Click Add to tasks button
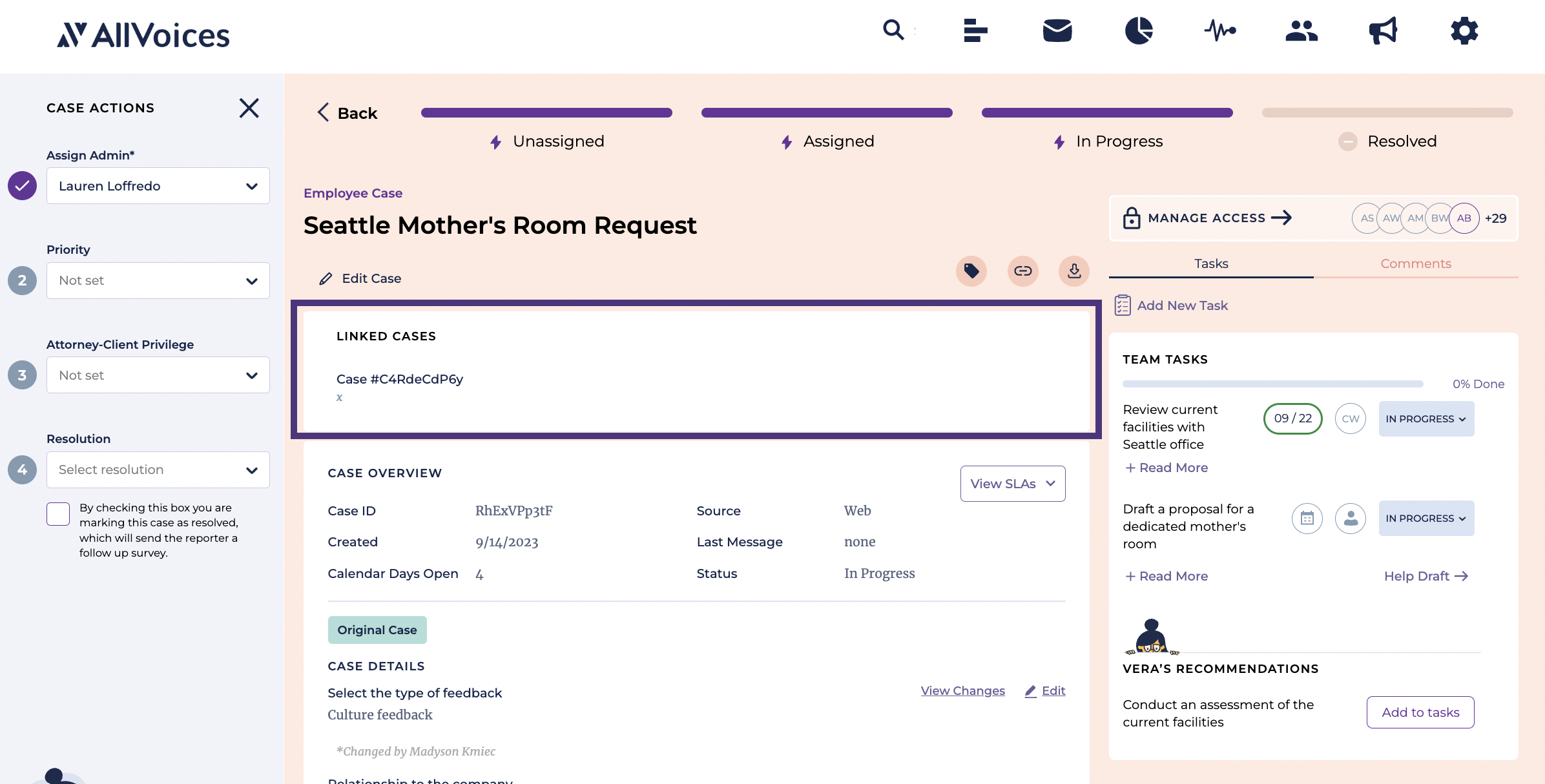1545x784 pixels. coord(1420,712)
